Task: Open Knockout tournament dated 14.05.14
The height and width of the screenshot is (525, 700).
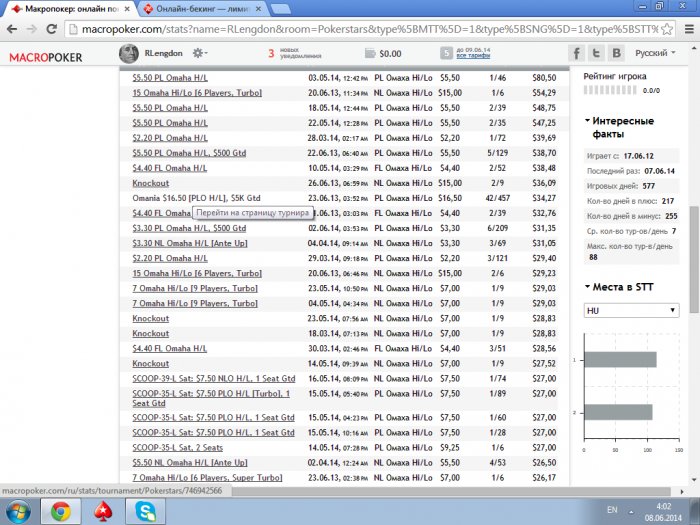Action: (150, 363)
